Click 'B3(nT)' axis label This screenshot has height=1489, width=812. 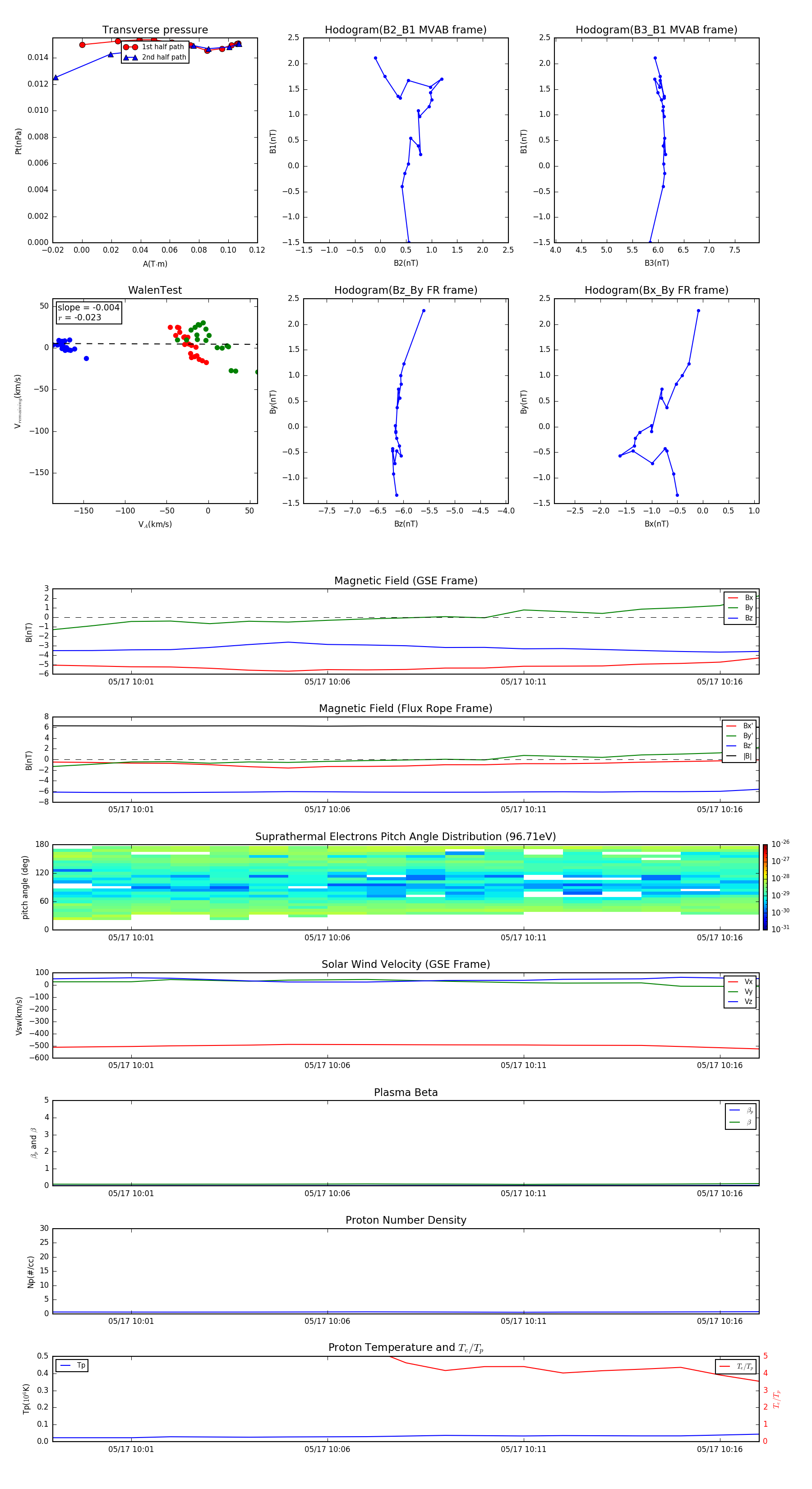(656, 263)
